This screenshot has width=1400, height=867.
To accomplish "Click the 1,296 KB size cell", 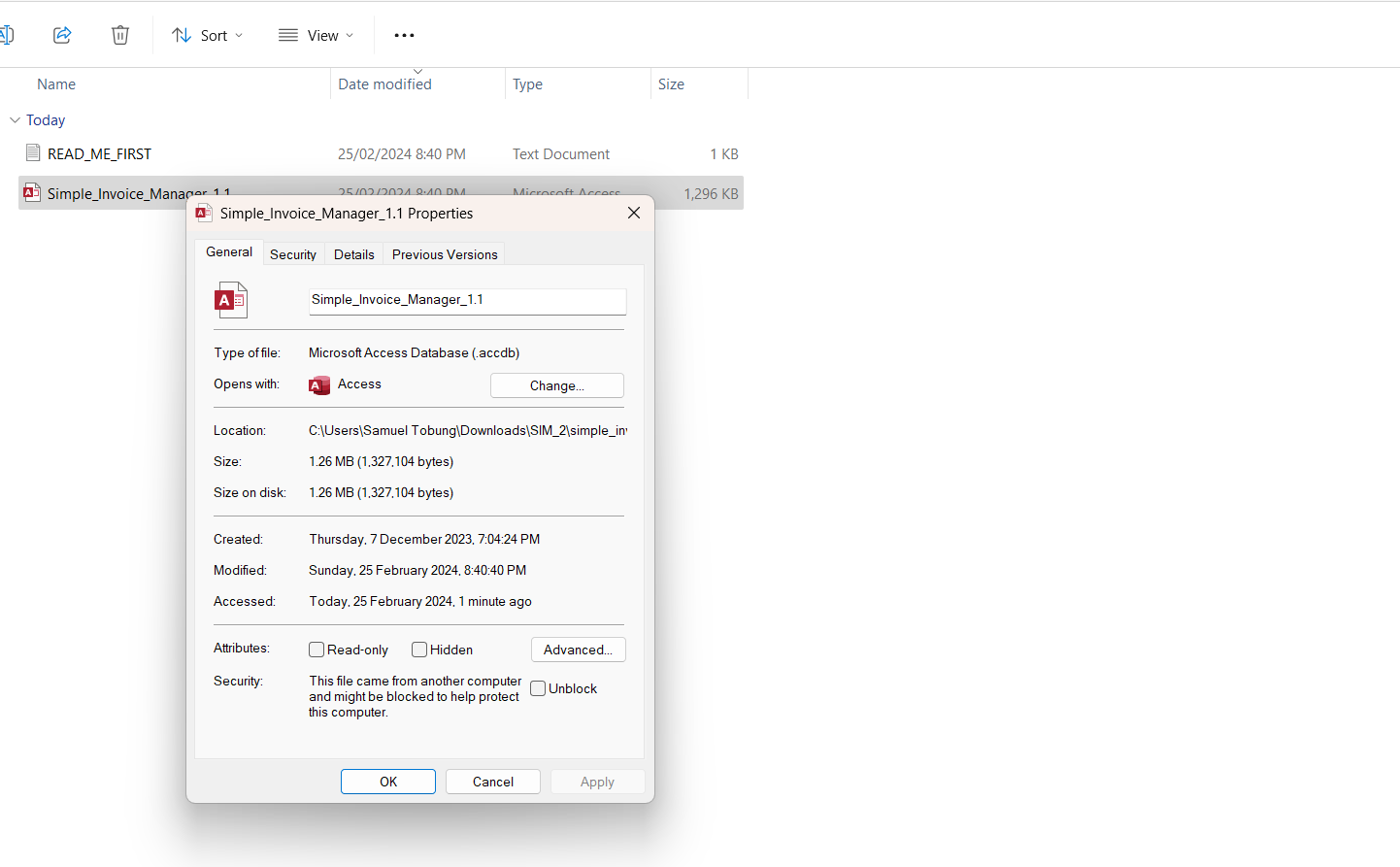I will 711,194.
